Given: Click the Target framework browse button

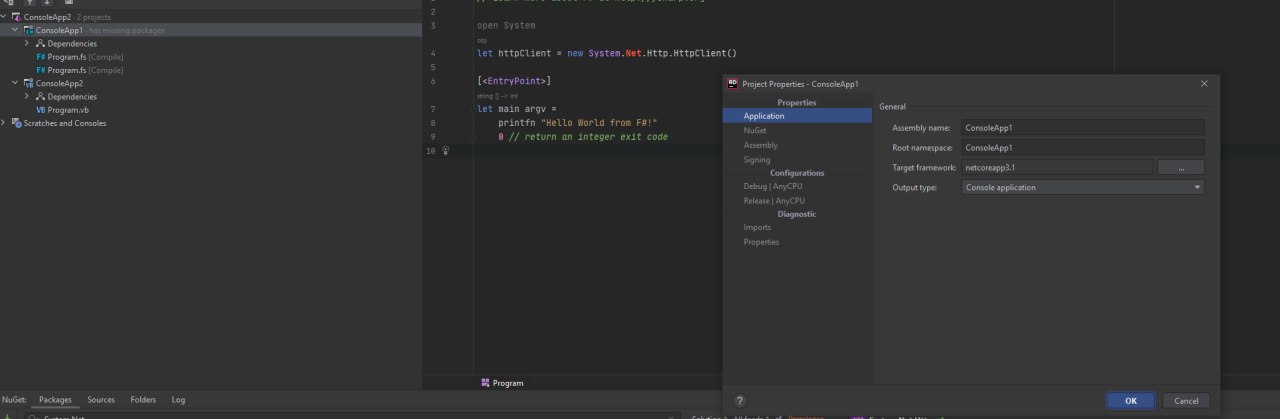Looking at the screenshot, I should pos(1181,167).
